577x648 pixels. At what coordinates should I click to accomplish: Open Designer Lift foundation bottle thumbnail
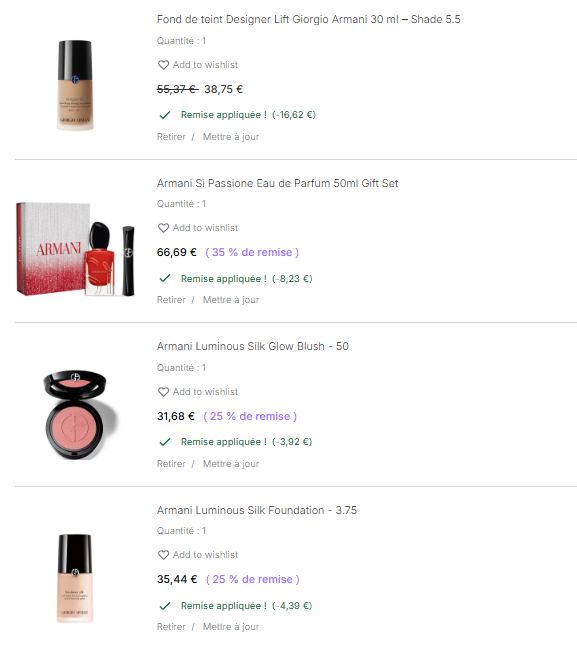[75, 85]
